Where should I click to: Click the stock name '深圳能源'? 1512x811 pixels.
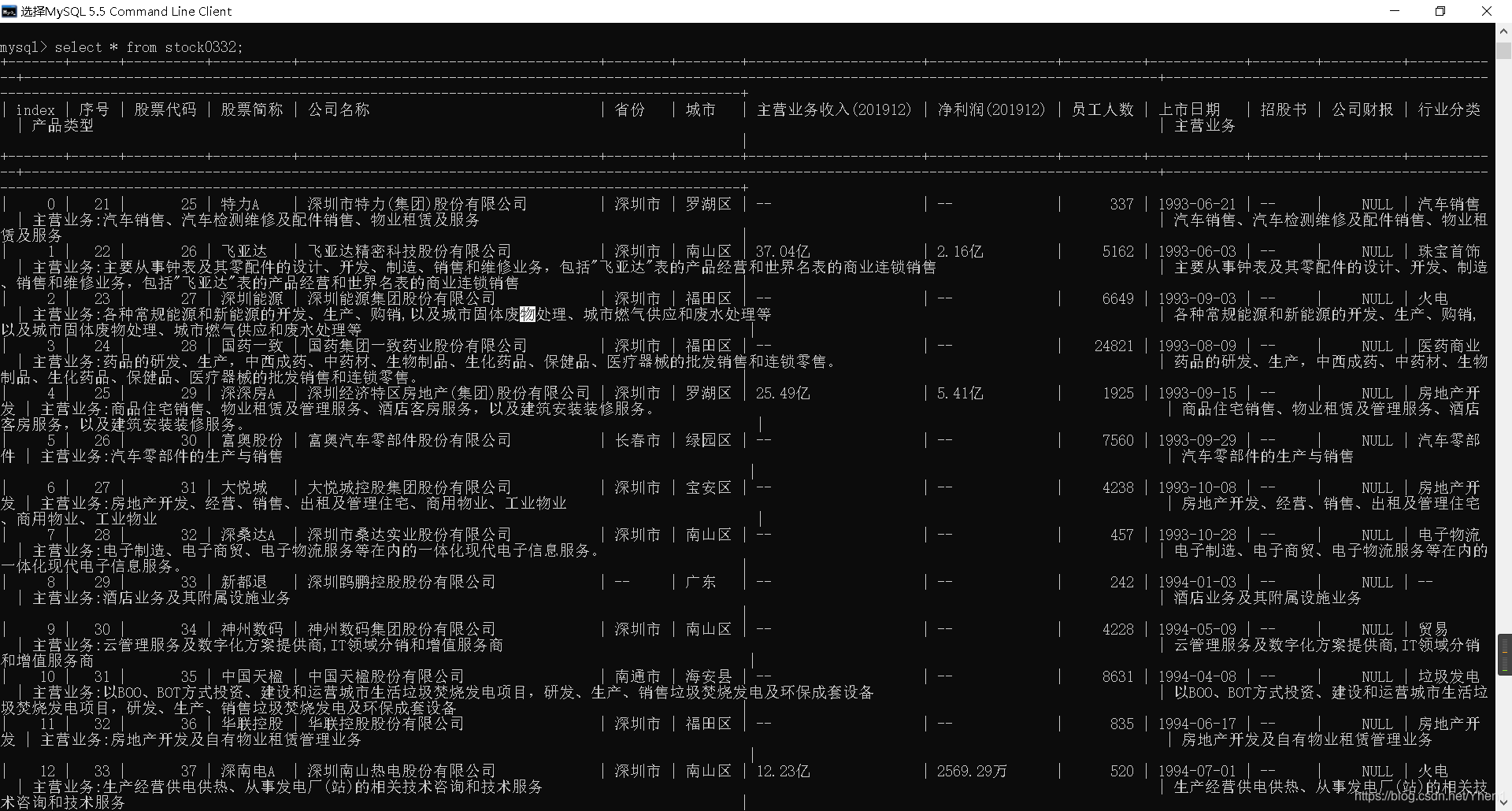(x=251, y=298)
